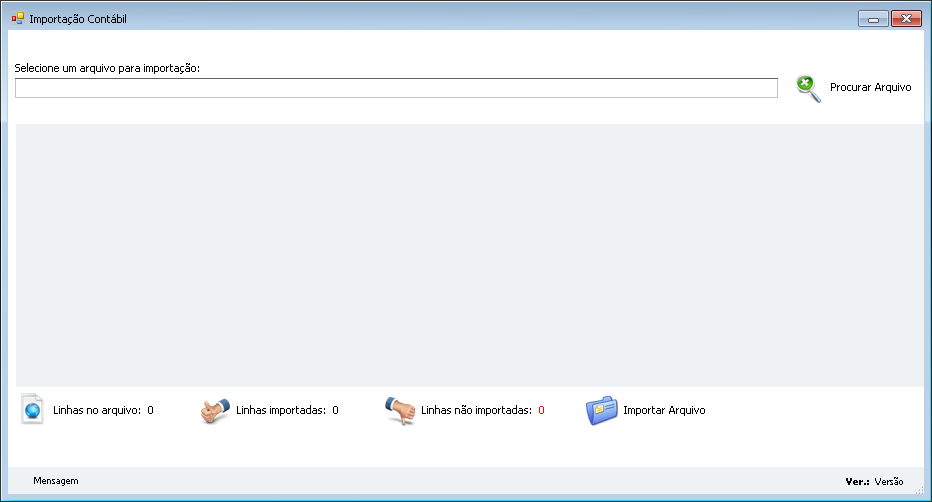Click the thumbs-up icon for Linhas importadas
The width and height of the screenshot is (932, 502).
(215, 411)
